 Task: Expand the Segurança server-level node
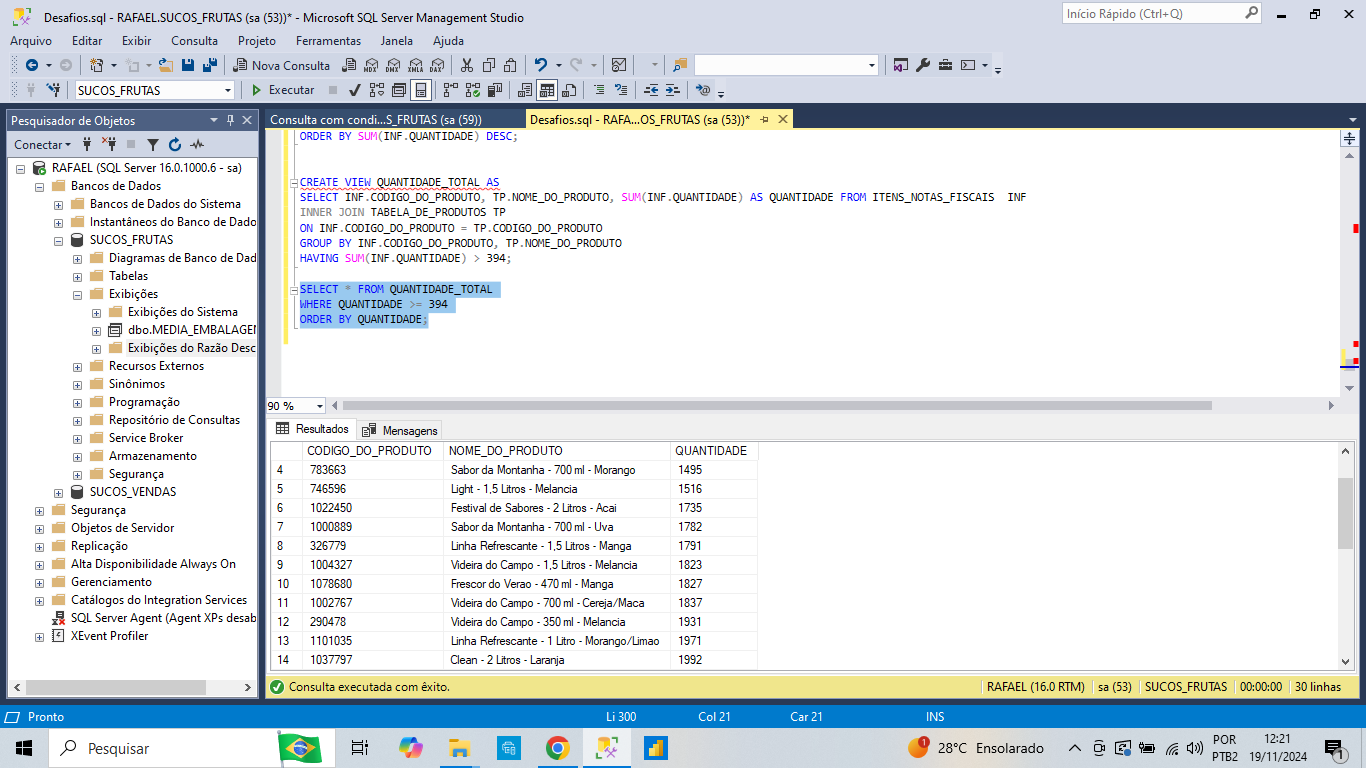[x=40, y=510]
